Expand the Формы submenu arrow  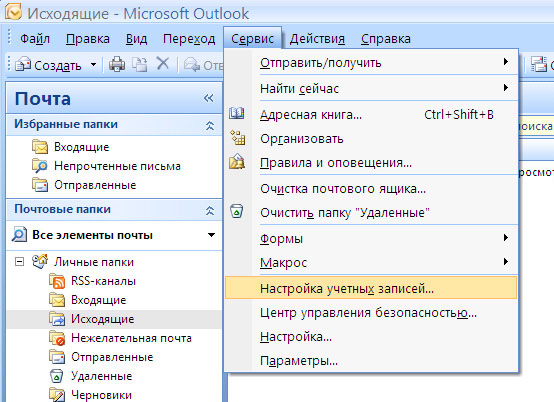click(x=506, y=237)
